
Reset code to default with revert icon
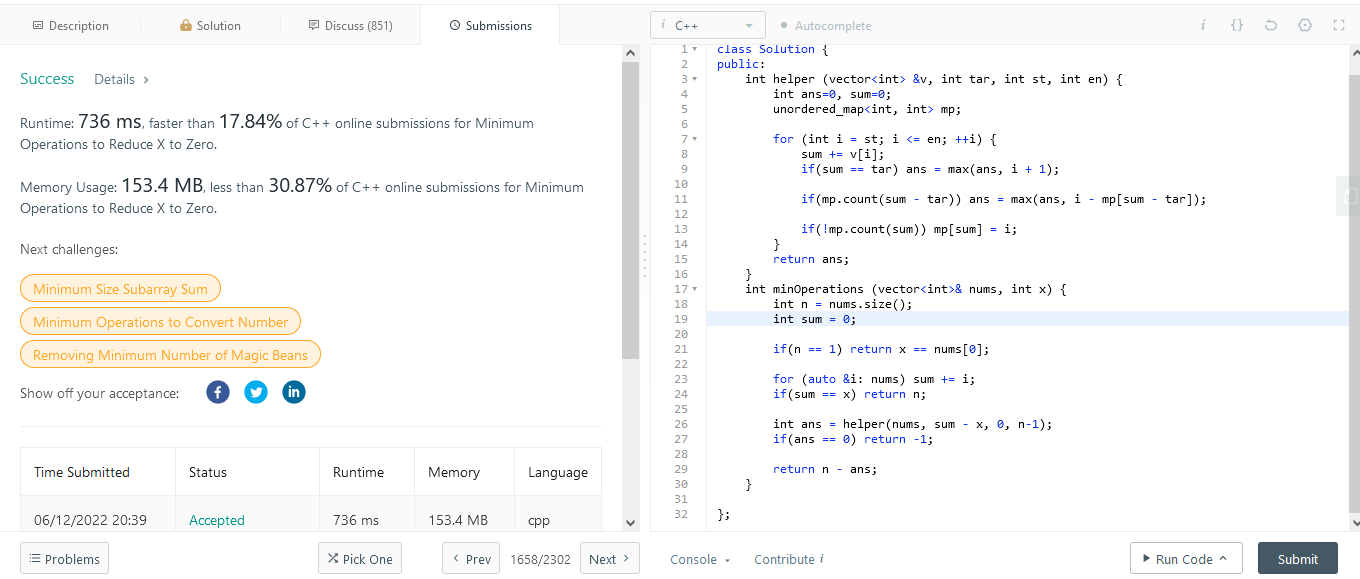(x=1271, y=25)
